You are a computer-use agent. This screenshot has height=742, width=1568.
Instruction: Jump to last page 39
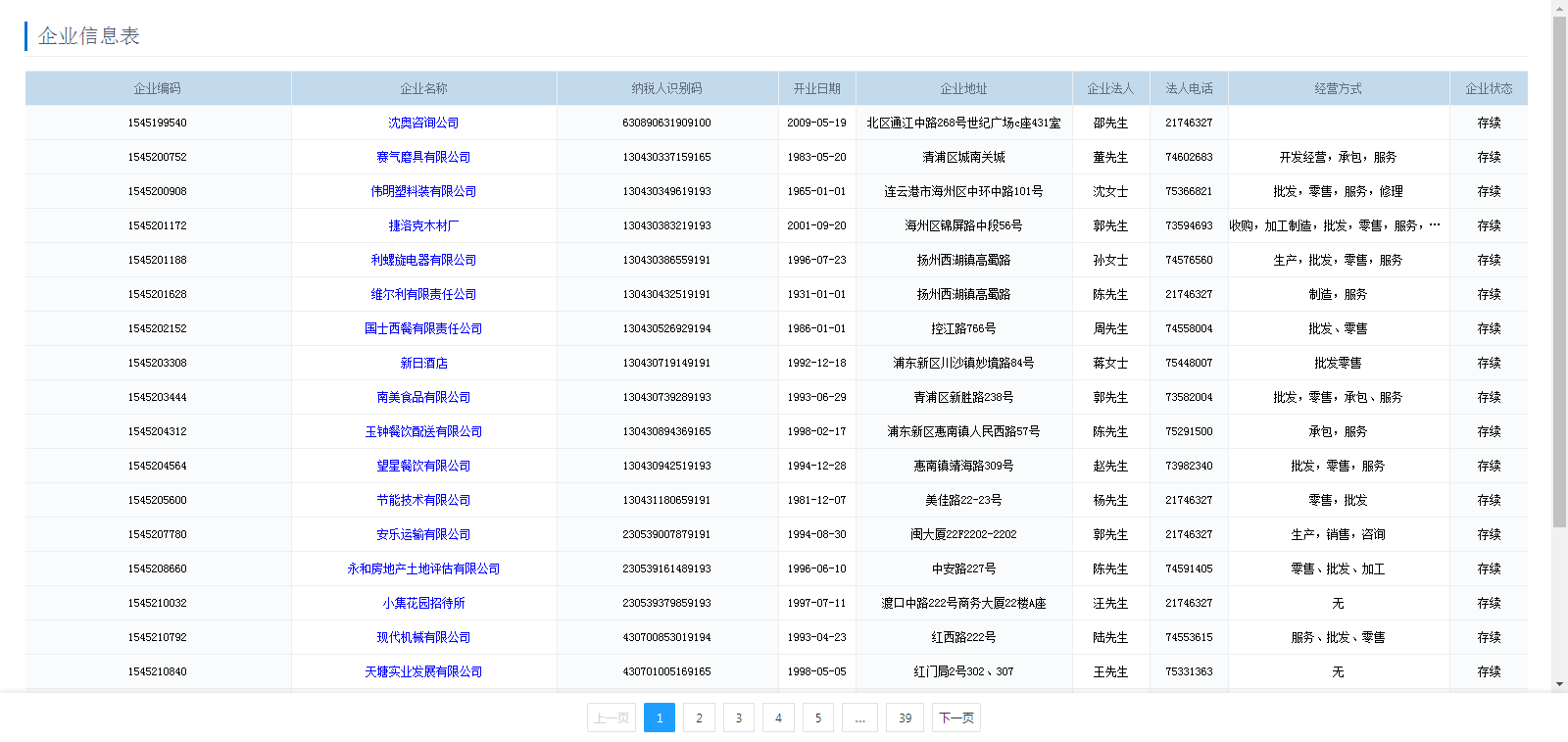(905, 717)
